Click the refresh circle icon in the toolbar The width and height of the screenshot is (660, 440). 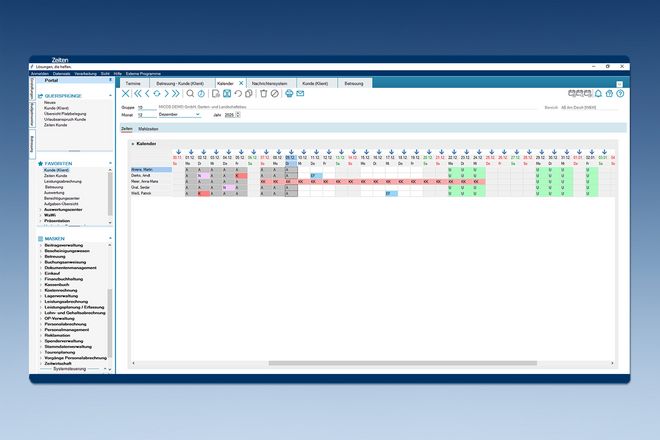coord(157,93)
